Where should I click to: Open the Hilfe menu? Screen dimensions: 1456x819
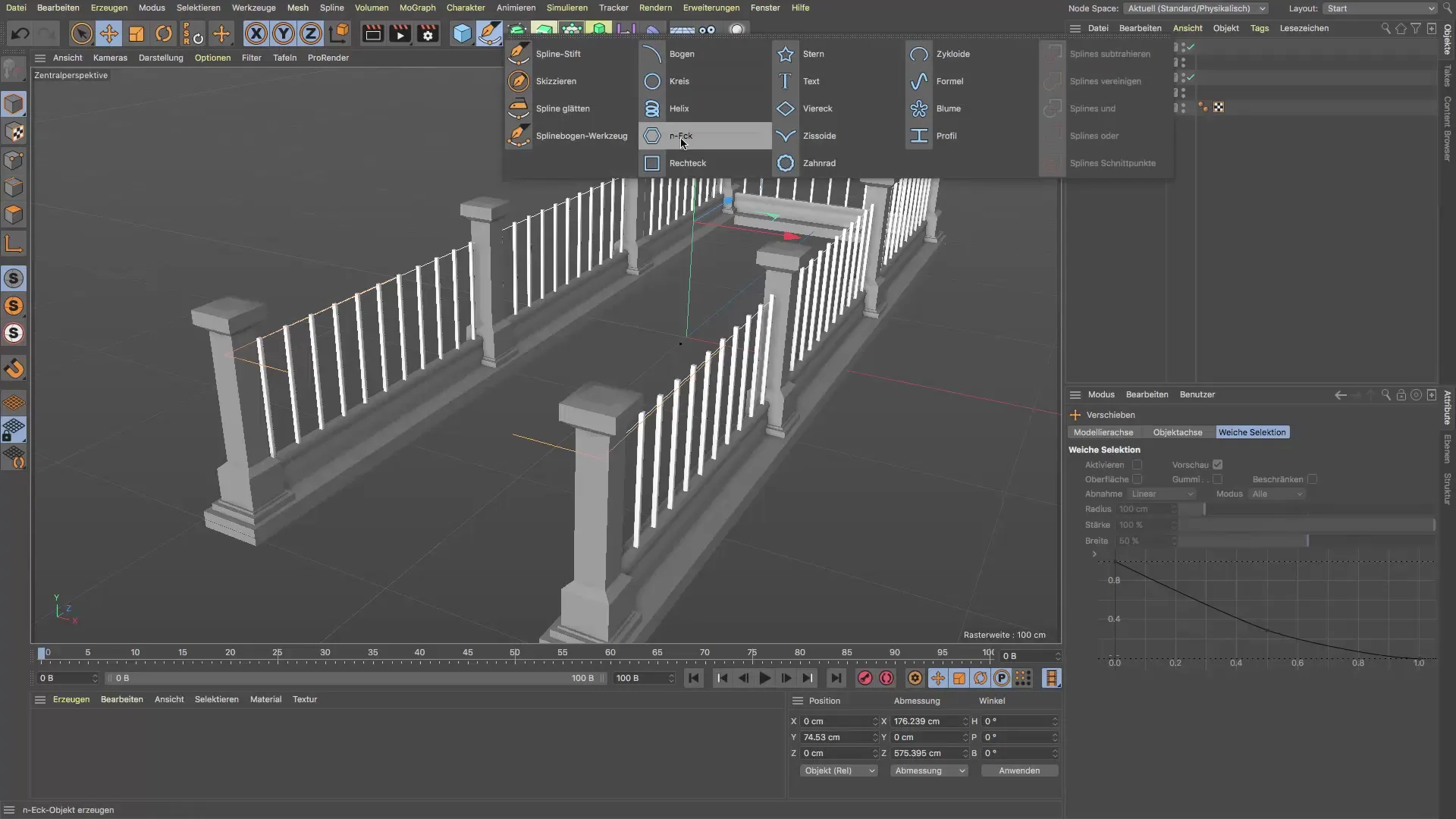click(x=800, y=8)
